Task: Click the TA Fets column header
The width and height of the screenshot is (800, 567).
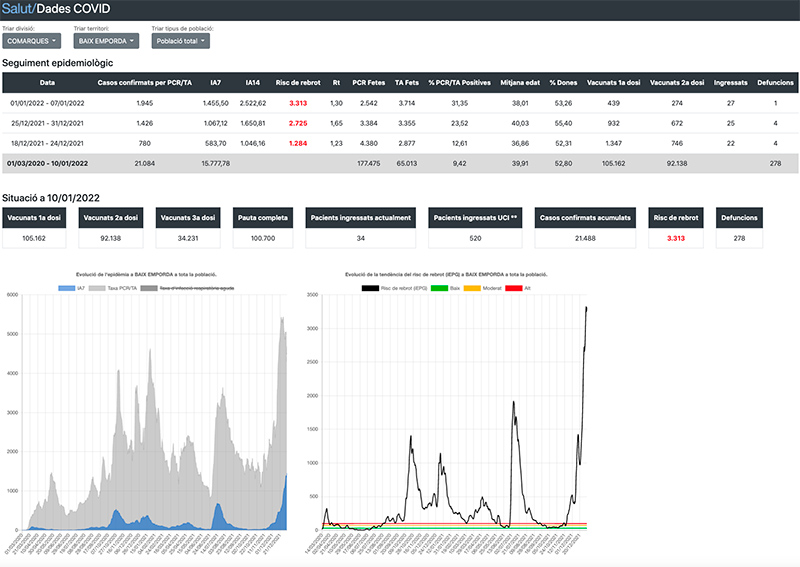Action: pyautogui.click(x=407, y=83)
